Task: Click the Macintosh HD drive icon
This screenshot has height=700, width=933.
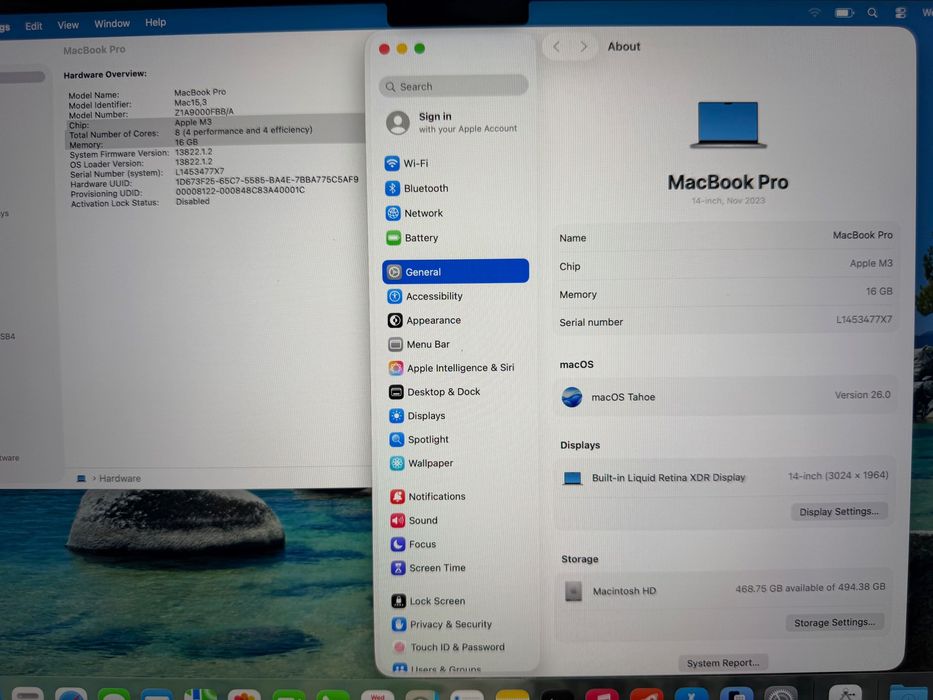Action: 574,591
